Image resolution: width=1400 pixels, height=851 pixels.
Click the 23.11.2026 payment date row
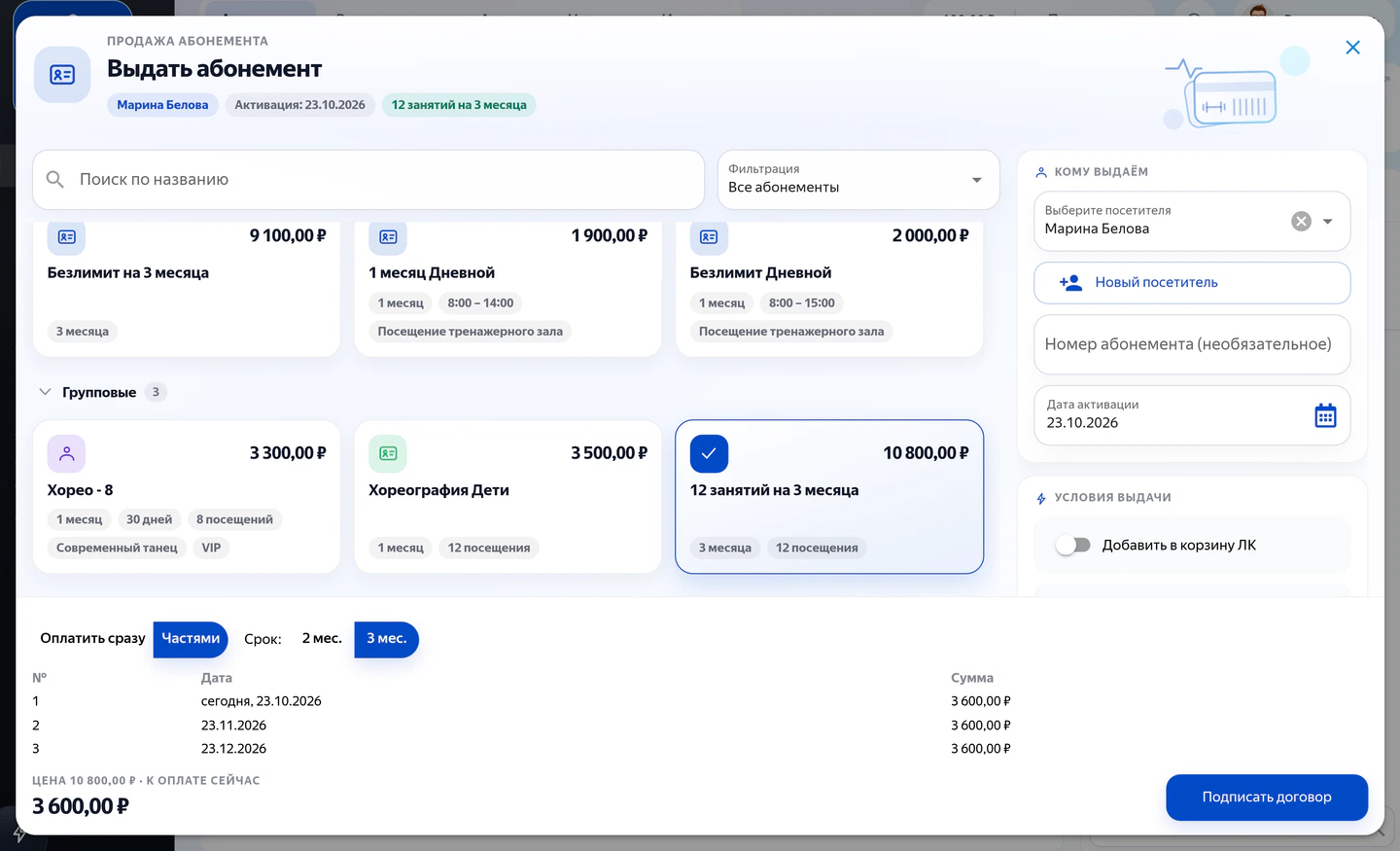[521, 726]
